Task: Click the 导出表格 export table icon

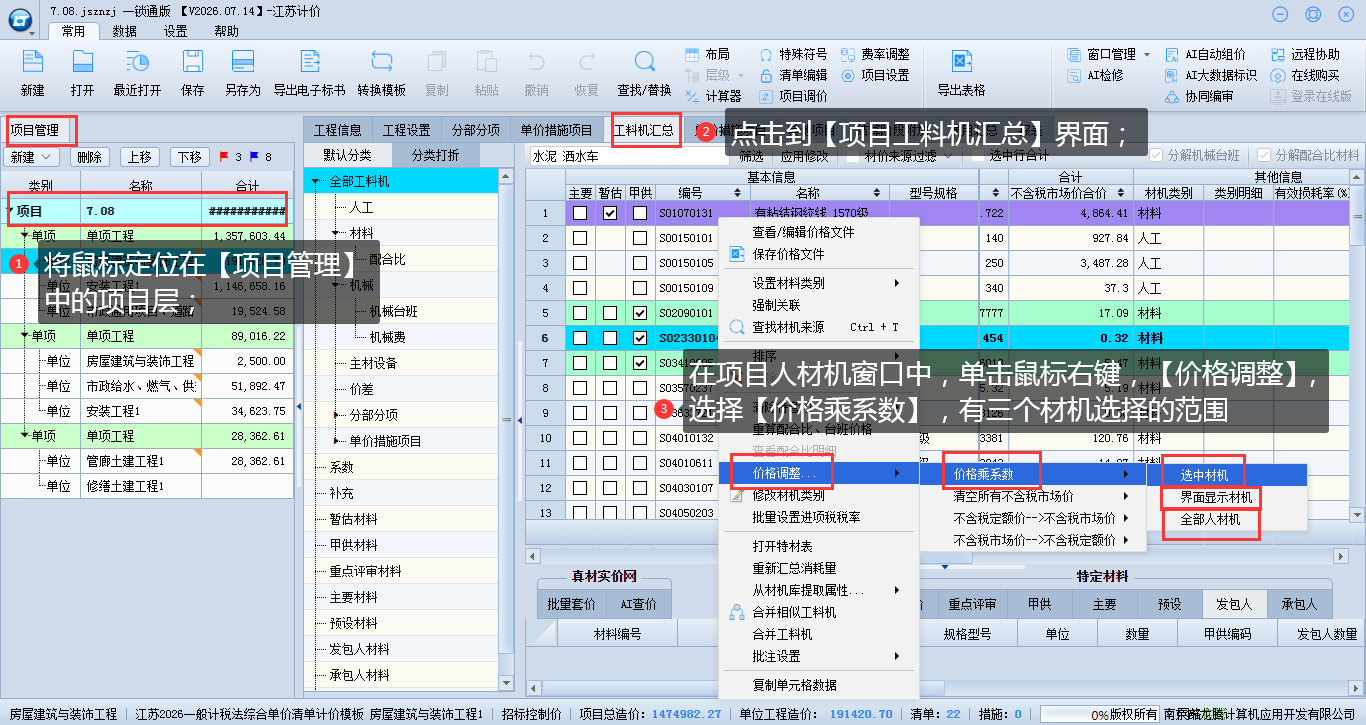Action: pyautogui.click(x=962, y=62)
